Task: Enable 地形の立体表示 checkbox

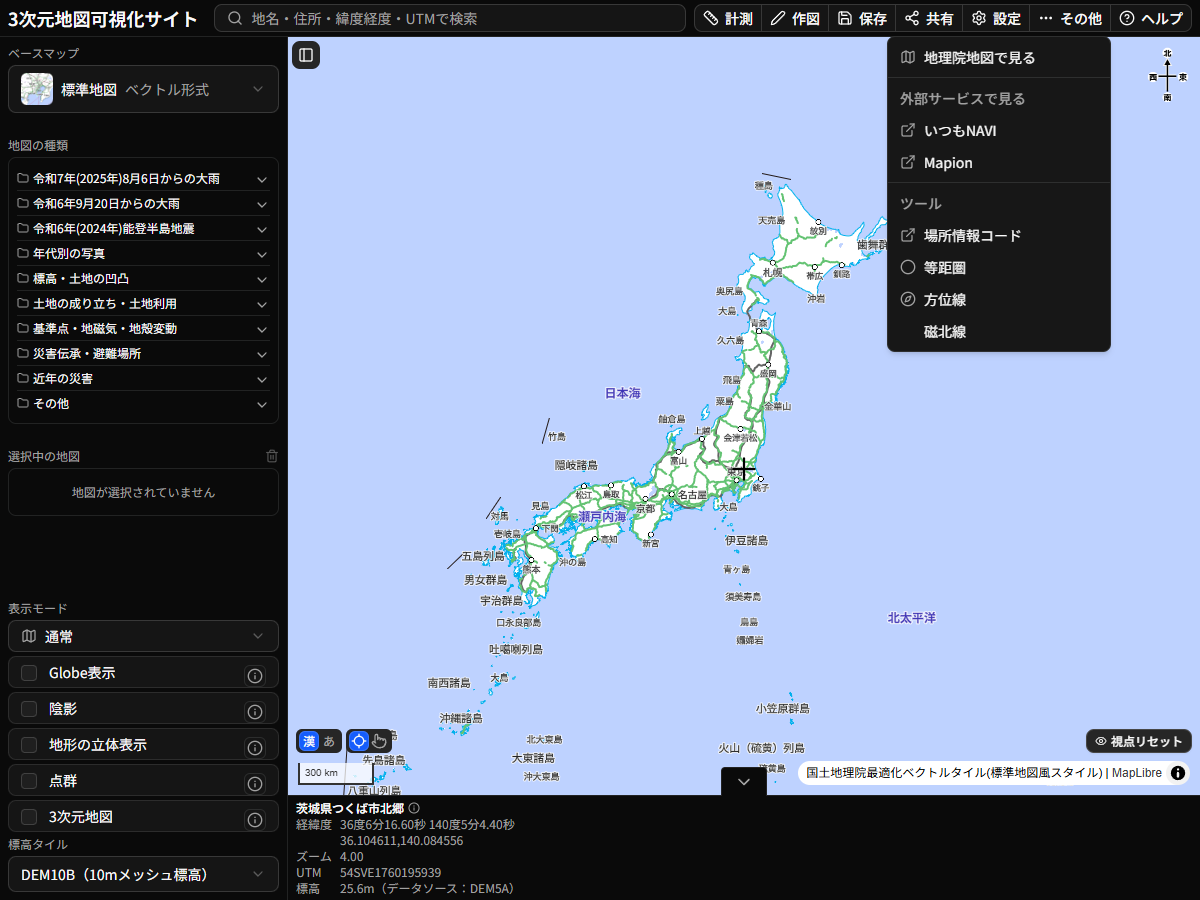Action: point(29,745)
